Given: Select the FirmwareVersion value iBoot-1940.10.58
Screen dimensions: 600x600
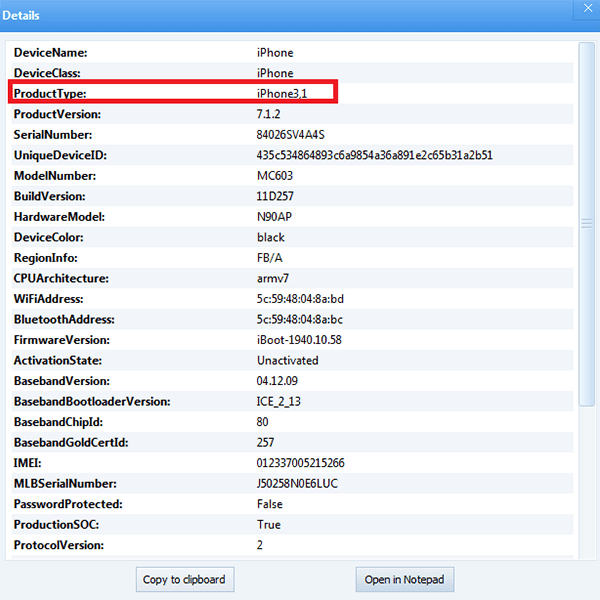Looking at the screenshot, I should pos(299,340).
